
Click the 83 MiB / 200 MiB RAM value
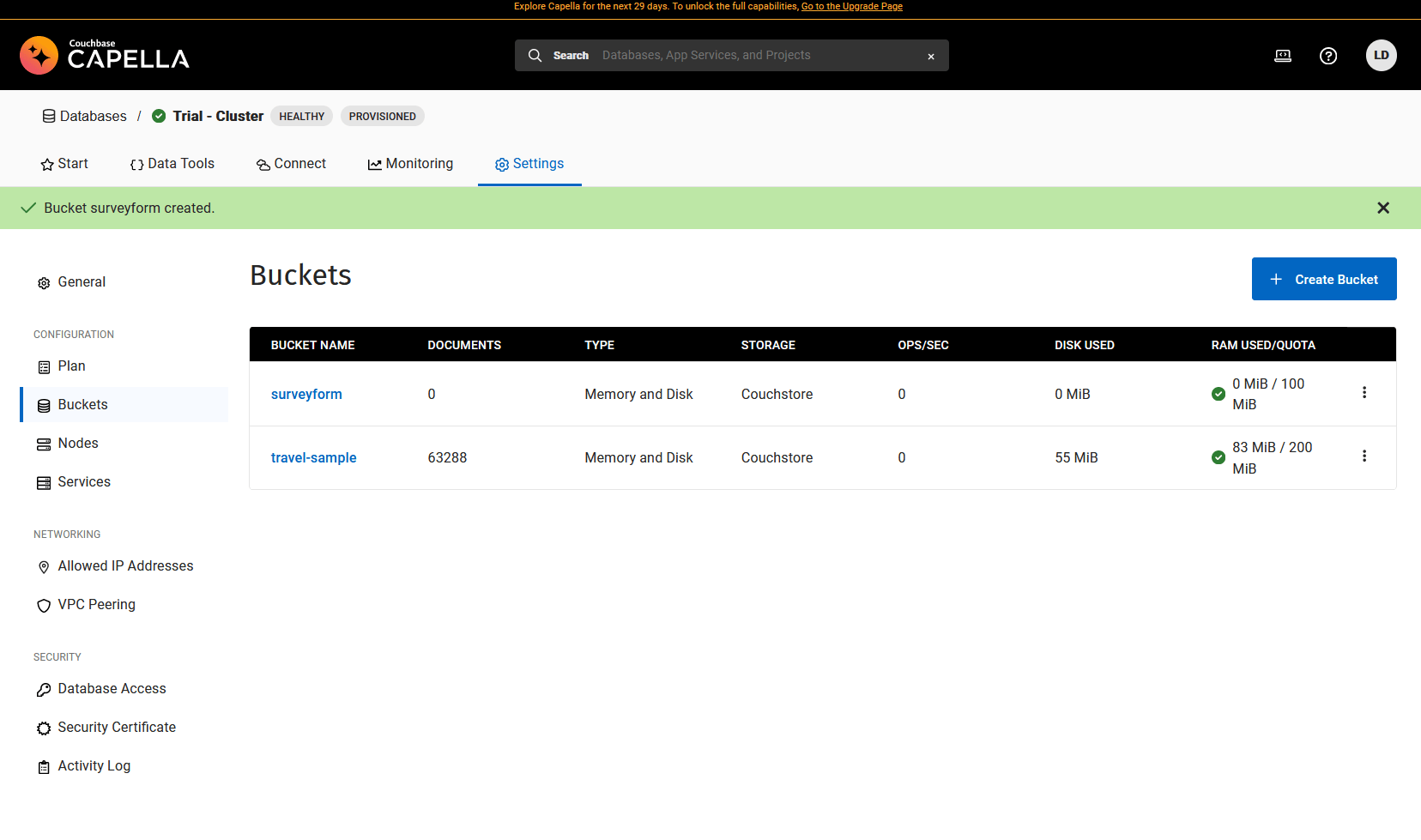pyautogui.click(x=1273, y=458)
